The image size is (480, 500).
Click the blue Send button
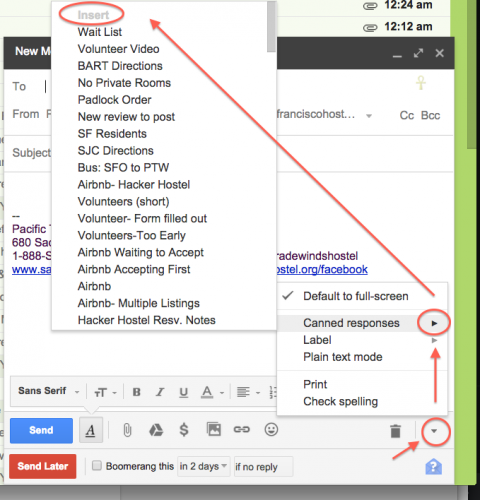click(x=41, y=430)
